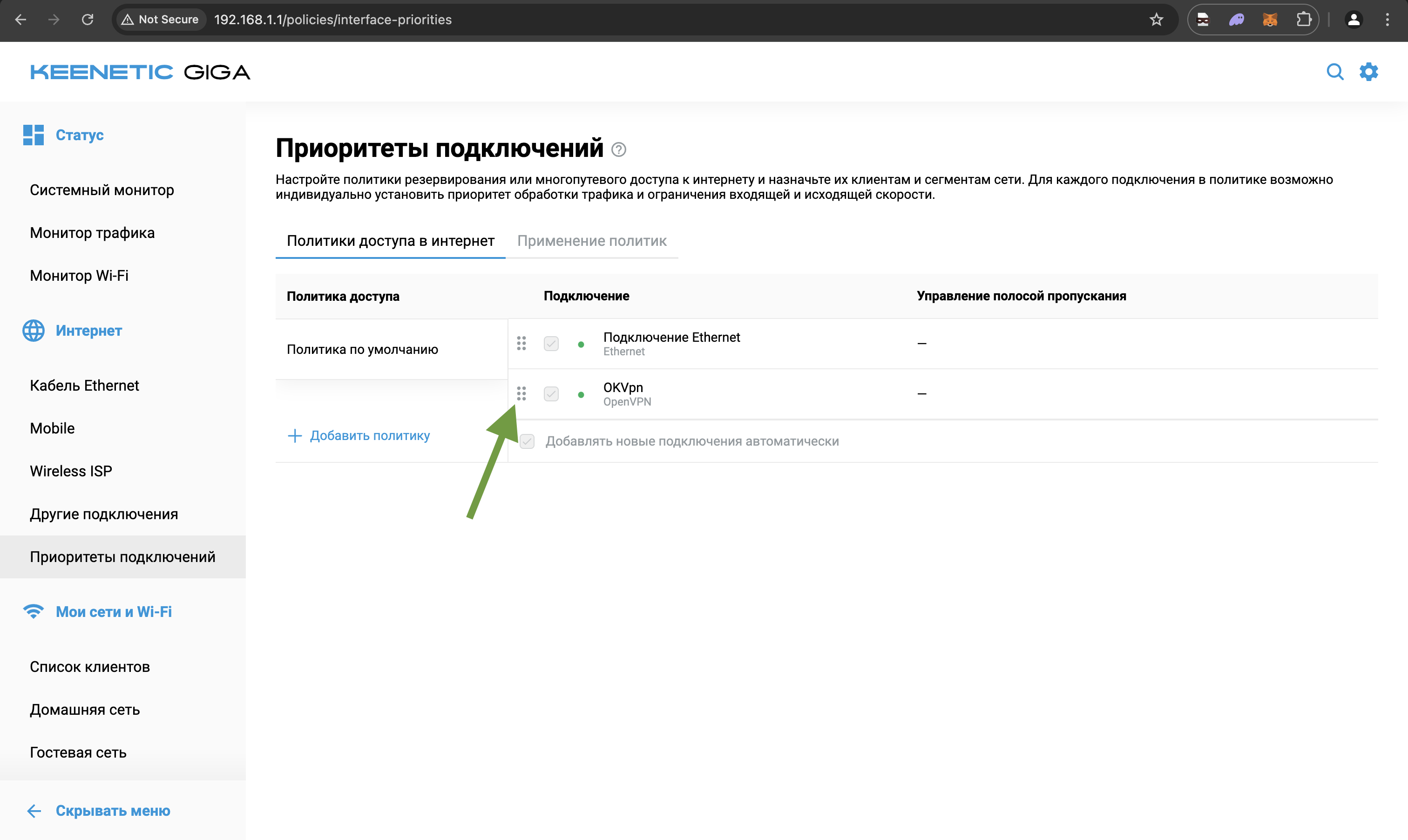This screenshot has width=1408, height=840.
Task: Grab the OKVpn drag handle
Action: point(521,393)
